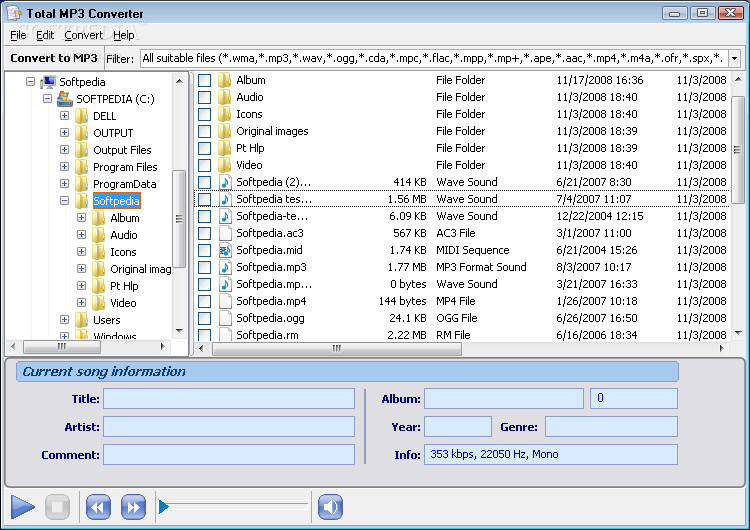Viewport: 750px width, 530px height.
Task: Click the Softpedia.mp4 file icon
Action: 225,301
